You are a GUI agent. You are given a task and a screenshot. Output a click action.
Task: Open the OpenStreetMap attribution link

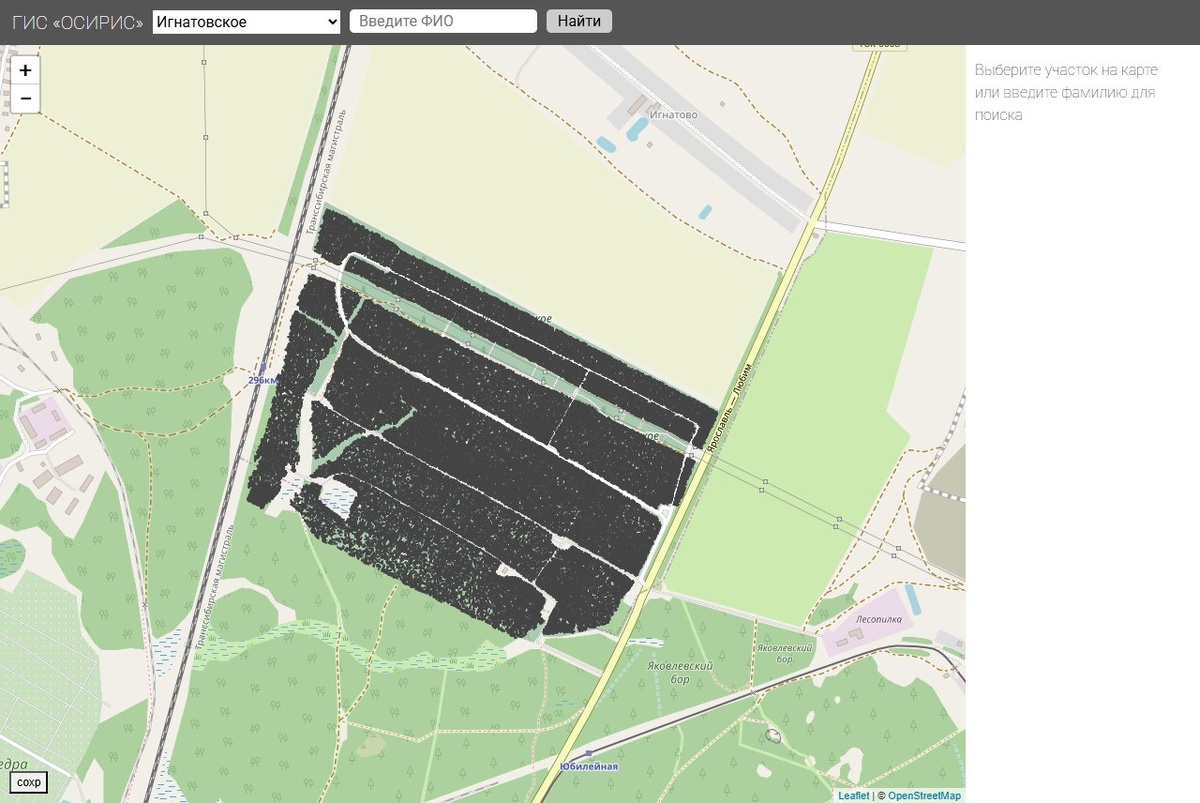[x=925, y=796]
